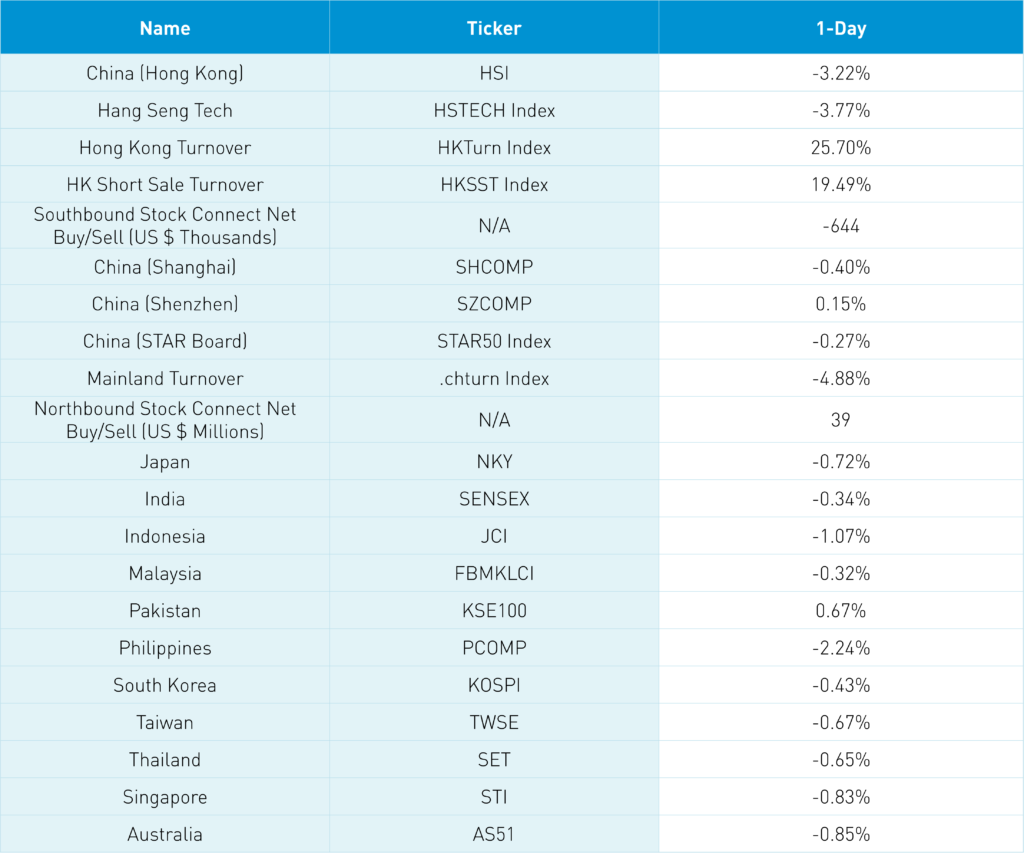Select the 0.15% Shenzhen value cell
This screenshot has width=1024, height=857.
(x=840, y=304)
